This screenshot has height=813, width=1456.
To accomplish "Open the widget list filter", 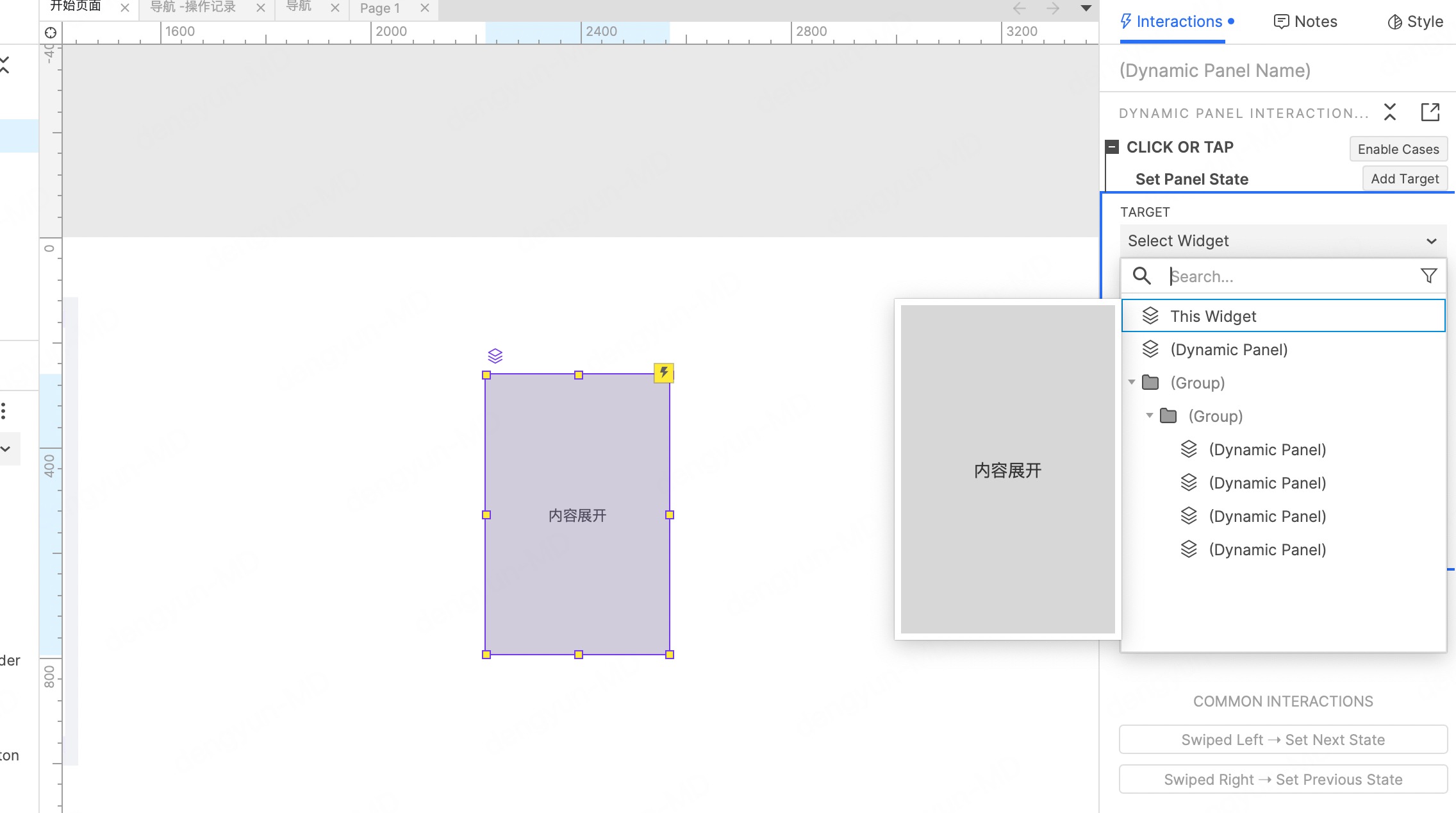I will coord(1428,276).
